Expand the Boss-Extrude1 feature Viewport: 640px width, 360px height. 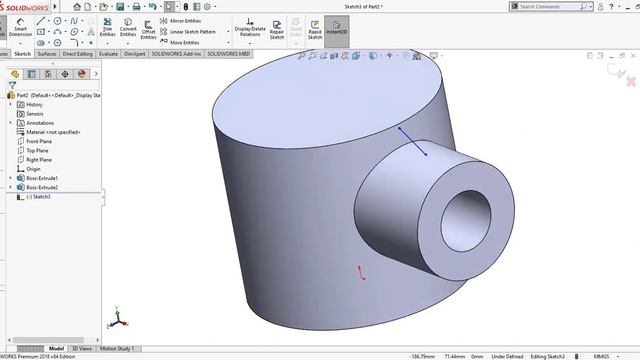point(11,178)
